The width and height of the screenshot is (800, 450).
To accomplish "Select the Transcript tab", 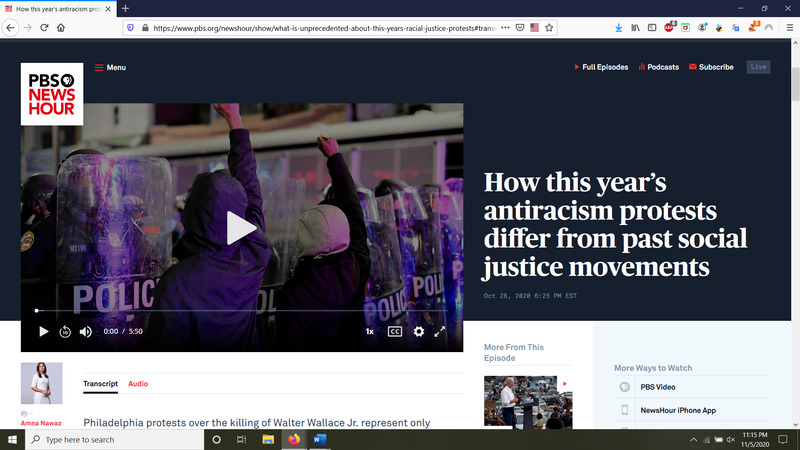I will [100, 384].
